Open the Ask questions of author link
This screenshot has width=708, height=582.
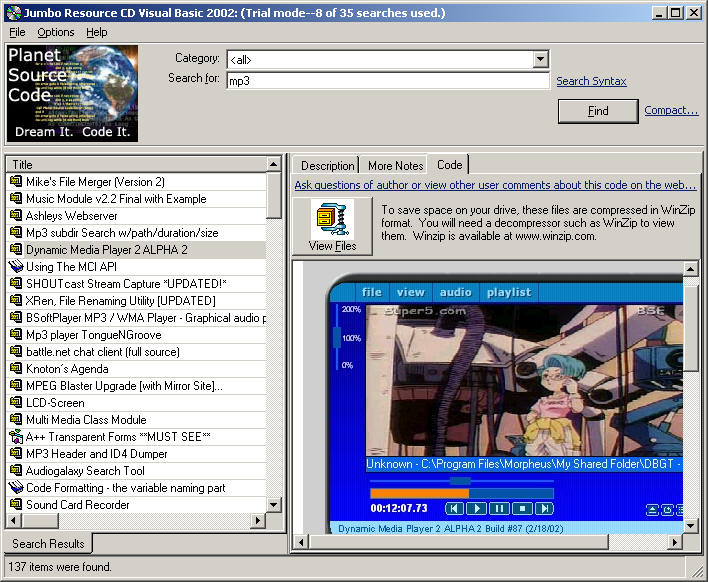click(495, 185)
